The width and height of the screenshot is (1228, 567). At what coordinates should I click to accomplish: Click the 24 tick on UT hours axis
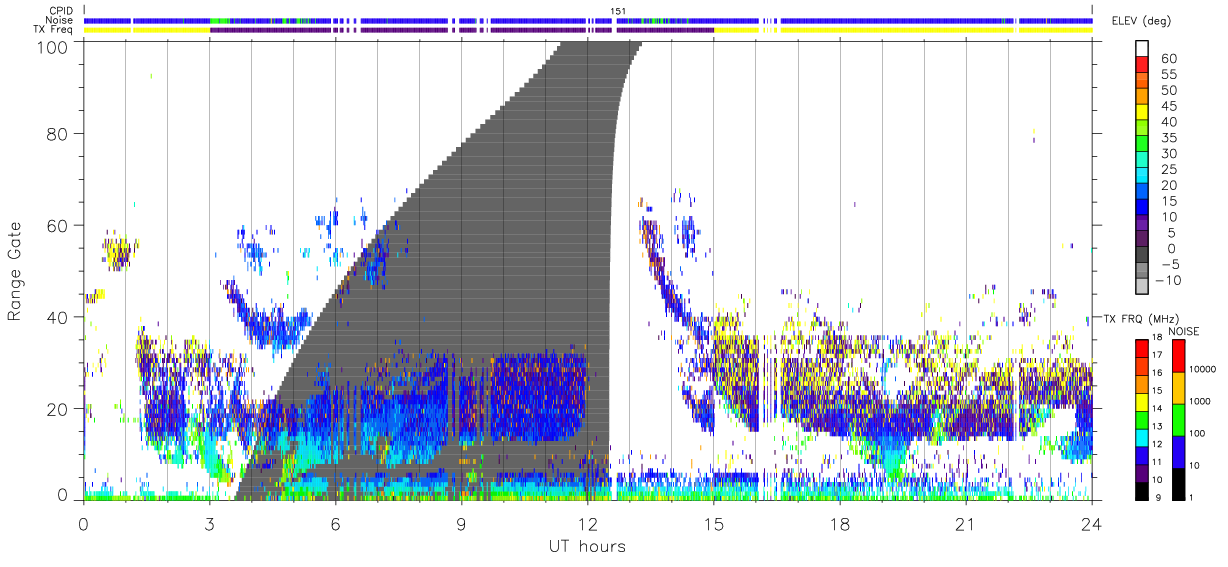[x=1092, y=524]
